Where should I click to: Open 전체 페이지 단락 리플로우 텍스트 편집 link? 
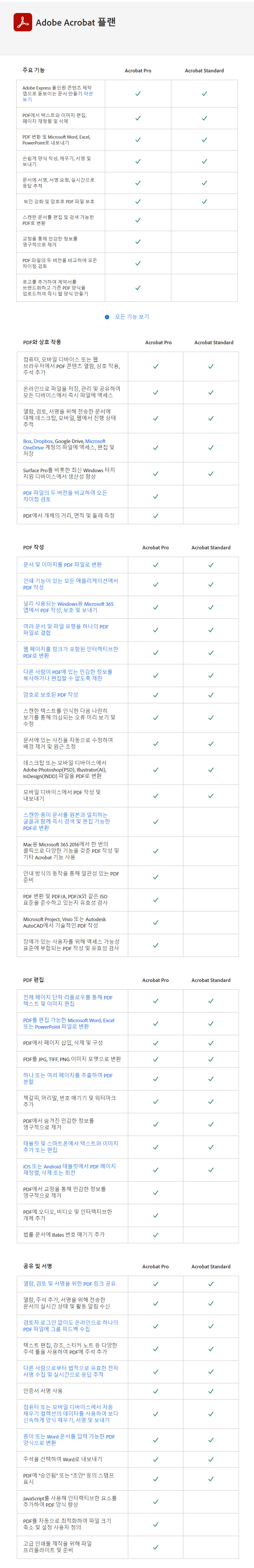pyautogui.click(x=67, y=1017)
